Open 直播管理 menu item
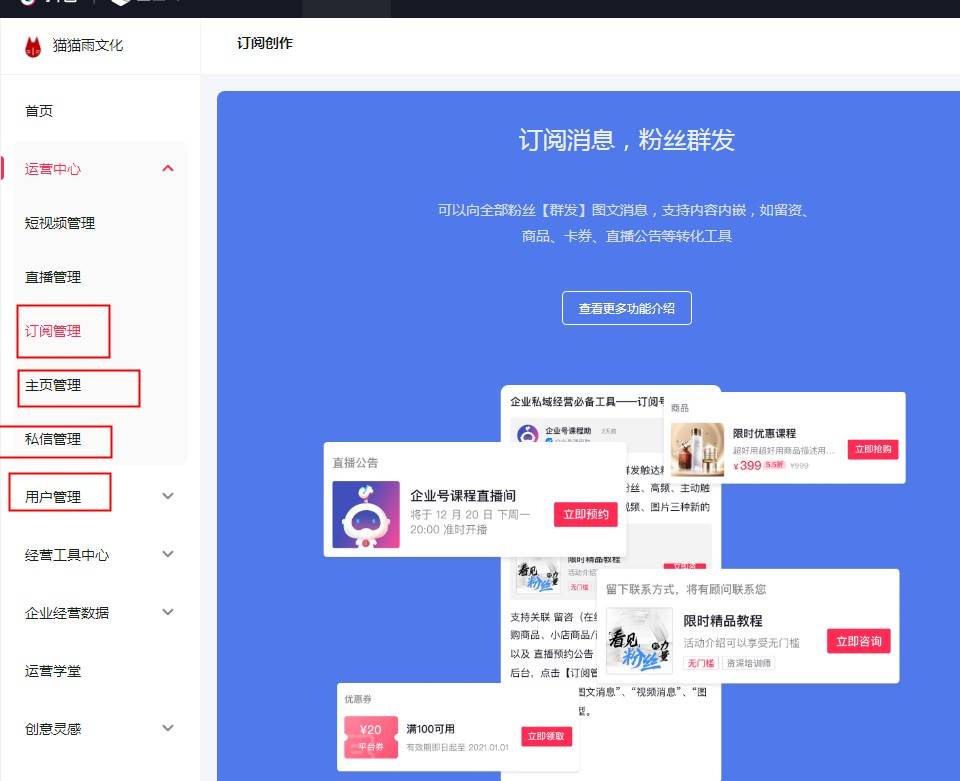960x781 pixels. click(x=53, y=277)
